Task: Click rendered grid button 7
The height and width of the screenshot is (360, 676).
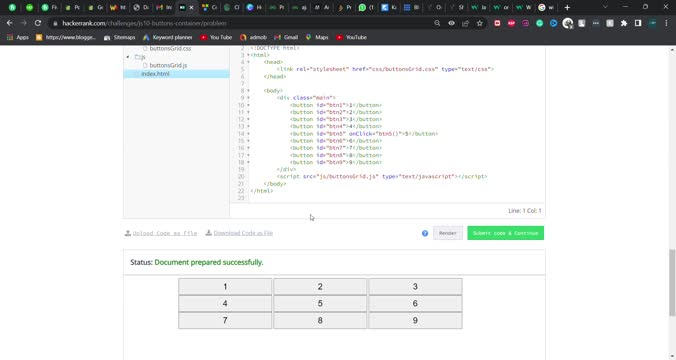Action: pyautogui.click(x=225, y=320)
